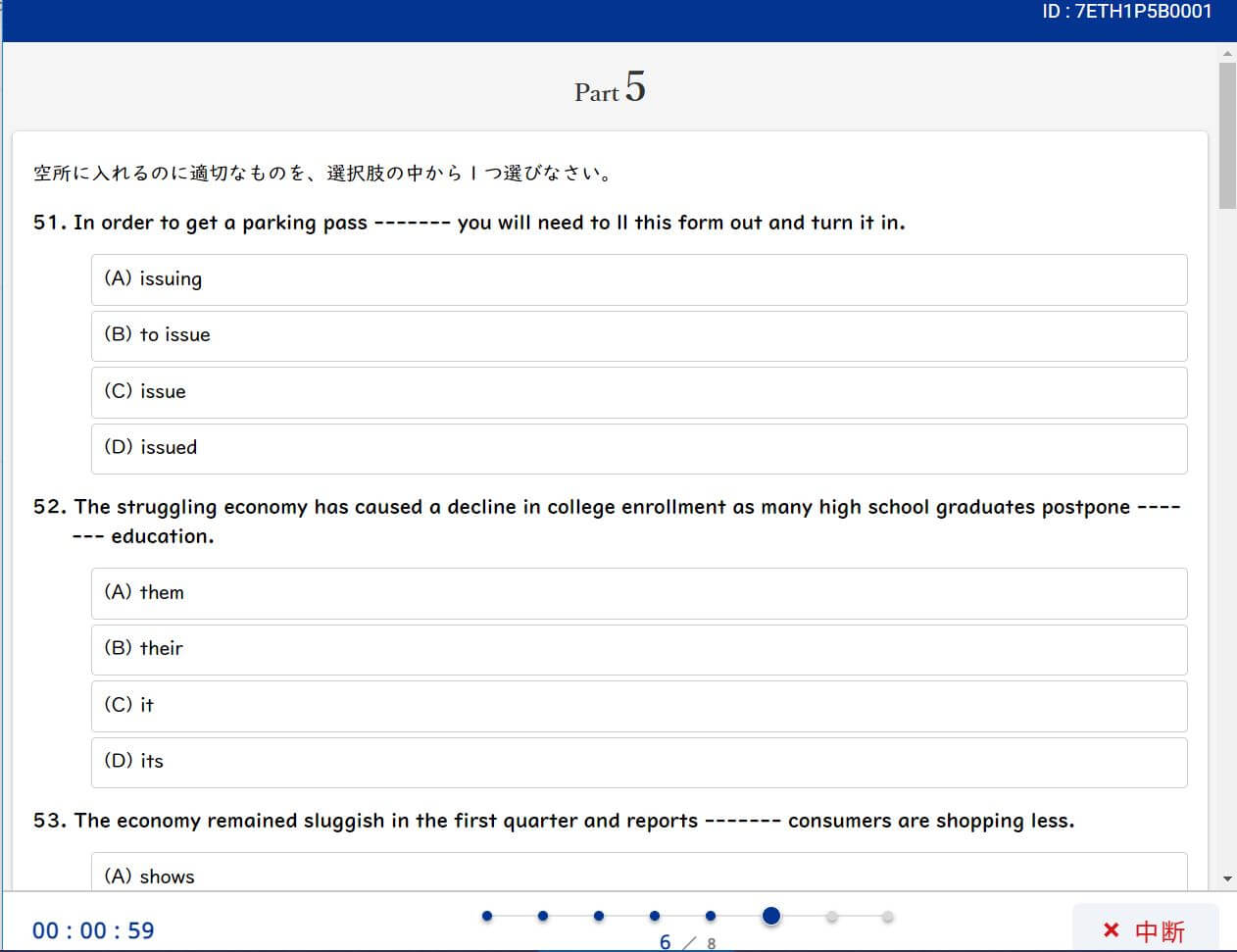Choose option (C) issue

[639, 392]
